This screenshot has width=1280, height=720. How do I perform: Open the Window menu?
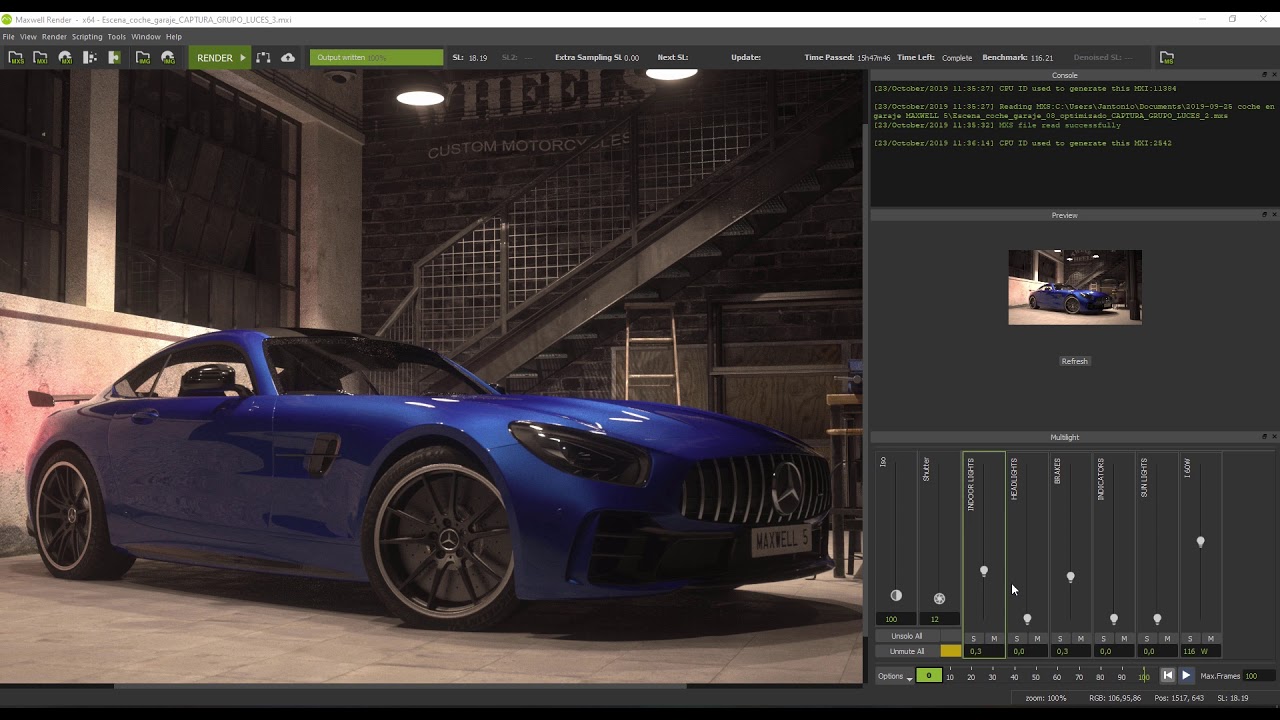coord(146,37)
